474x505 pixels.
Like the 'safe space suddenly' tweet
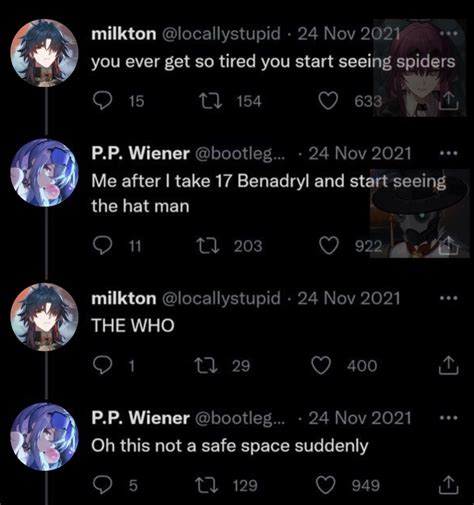pos(326,485)
